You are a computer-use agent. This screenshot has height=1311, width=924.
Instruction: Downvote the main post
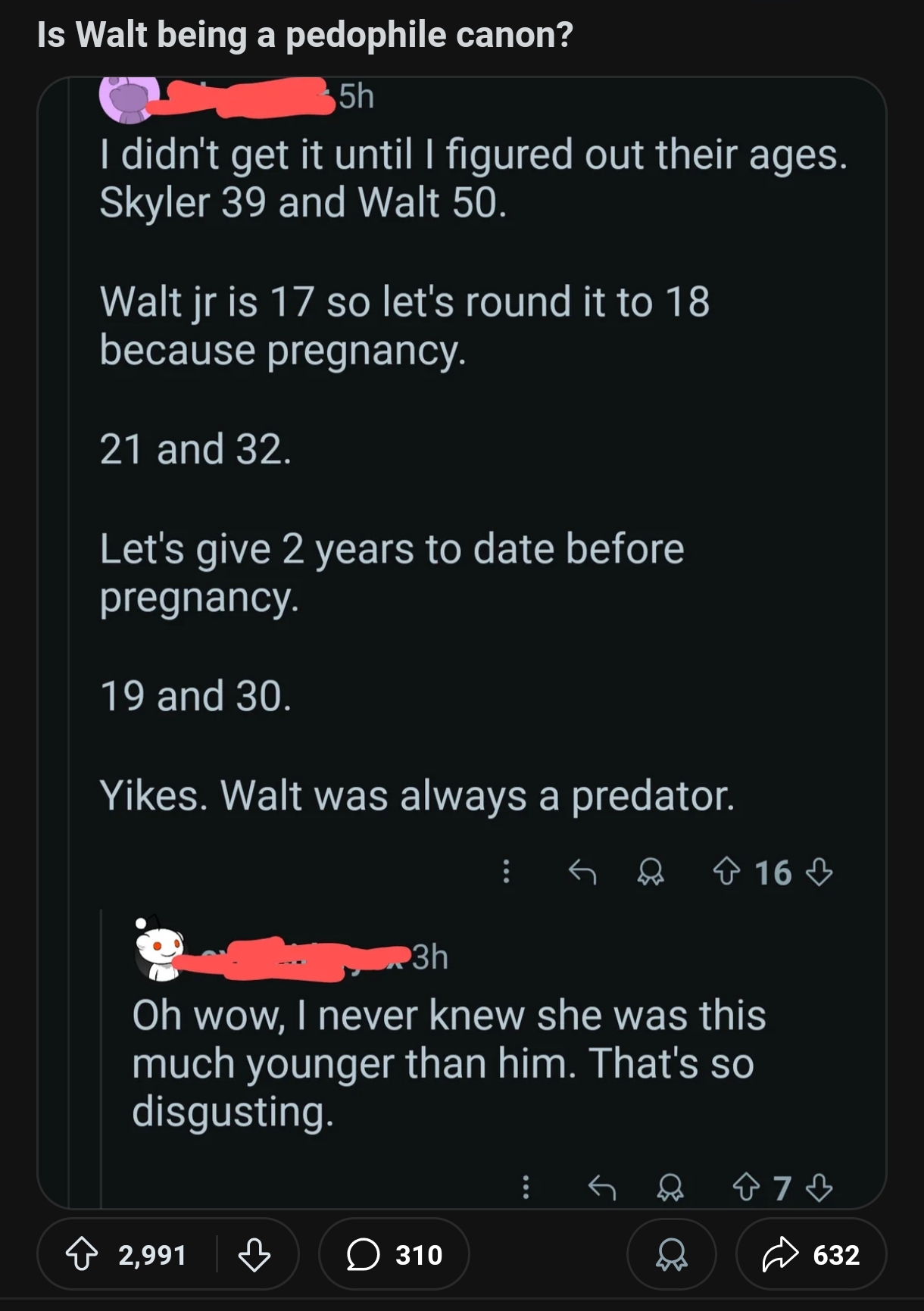coord(254,1255)
